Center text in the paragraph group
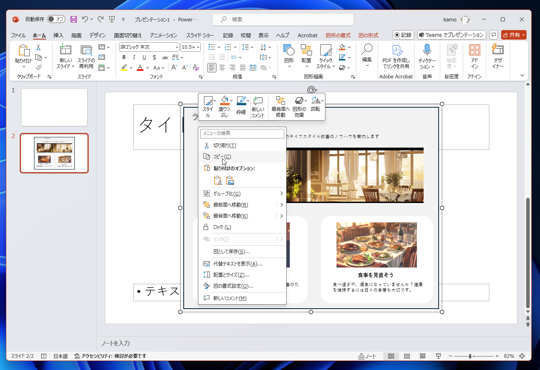The height and width of the screenshot is (370, 540). pyautogui.click(x=222, y=68)
